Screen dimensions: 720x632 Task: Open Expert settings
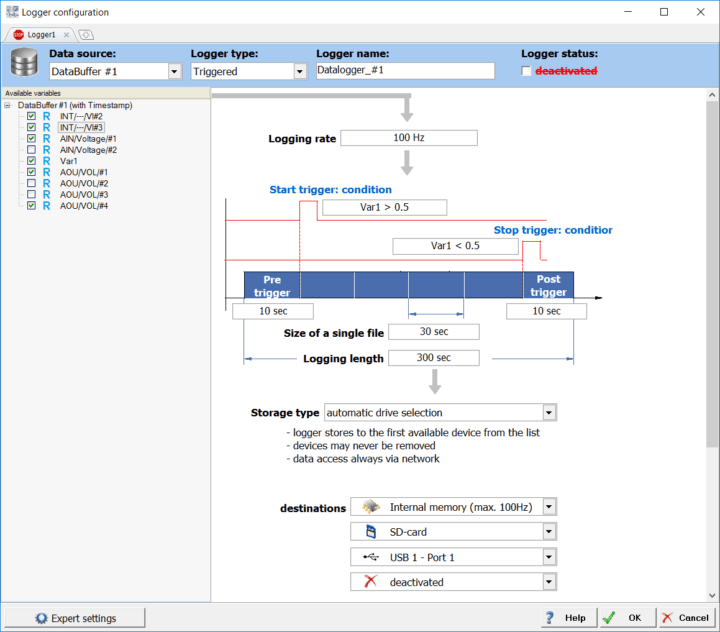74,618
